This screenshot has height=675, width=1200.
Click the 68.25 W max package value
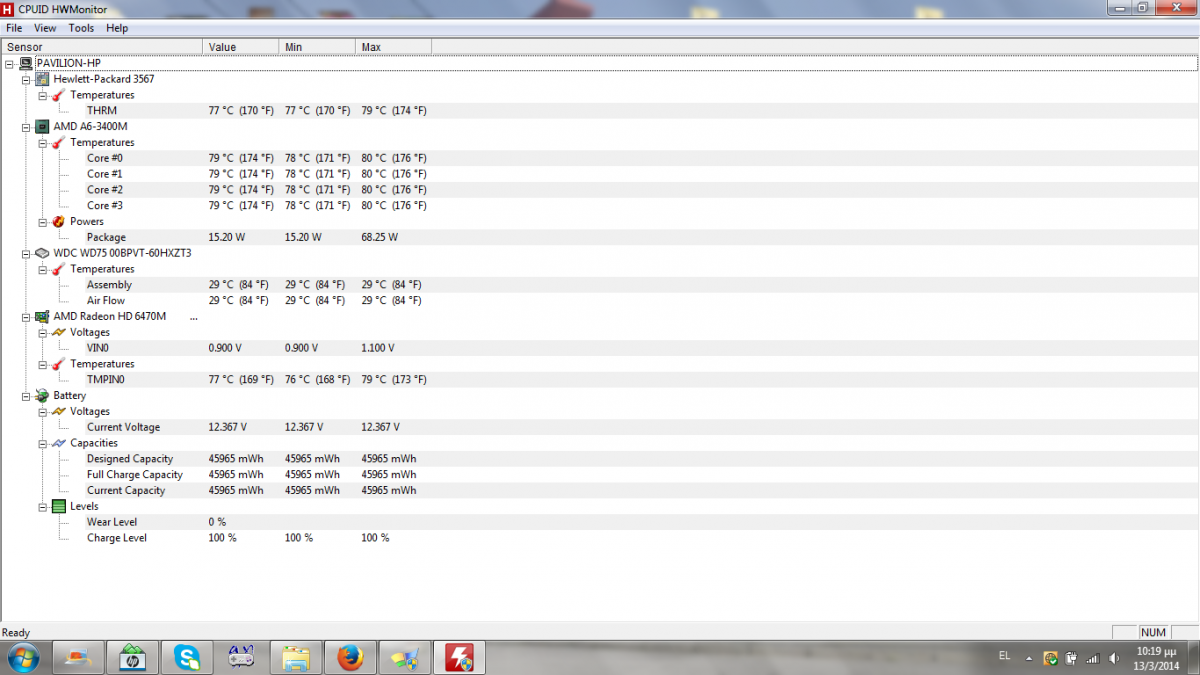(379, 238)
